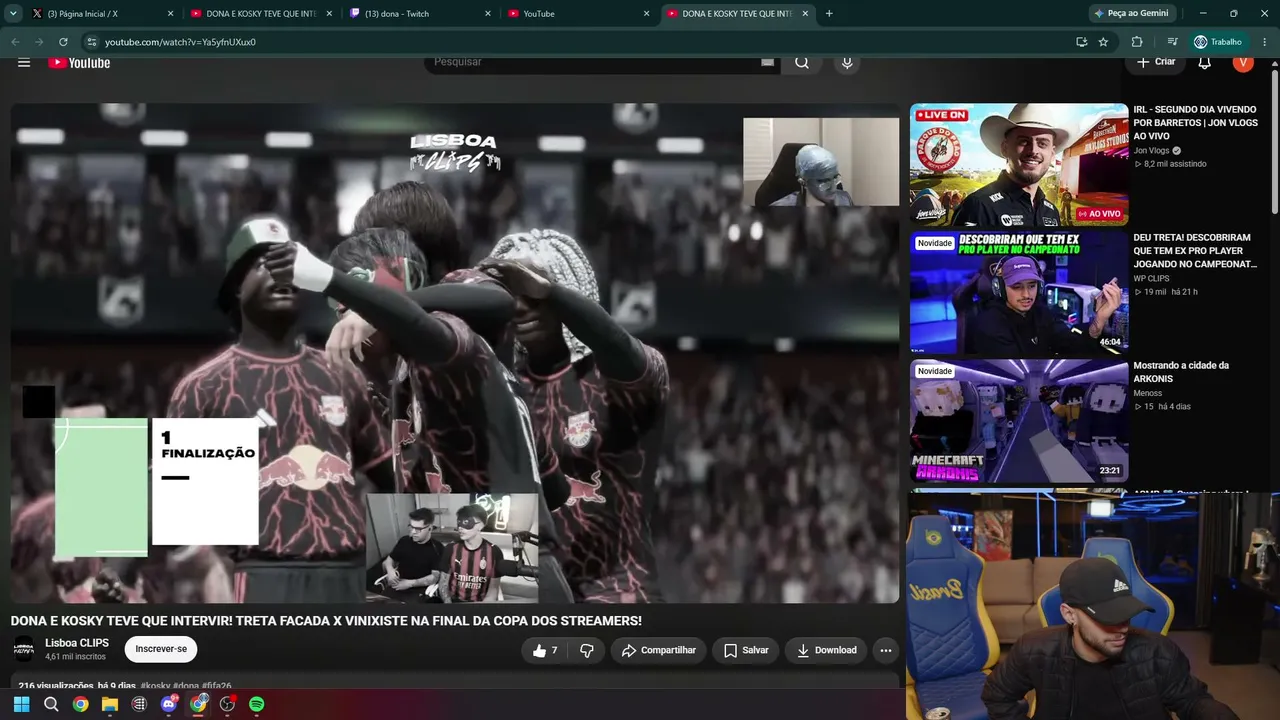This screenshot has height=720, width=1280.
Task: Open the YouTube account avatar menu
Action: coord(1243,62)
